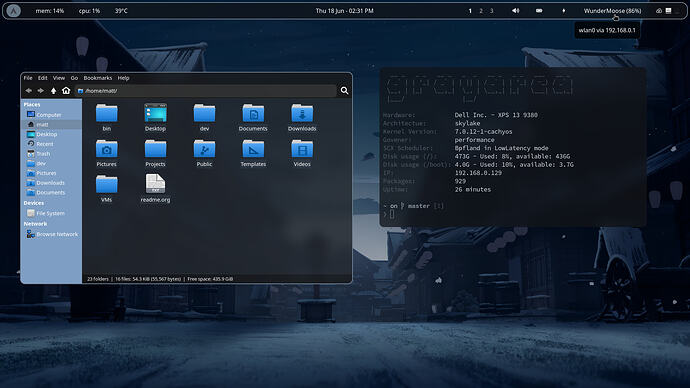Click the volume speaker icon in panel
The image size is (690, 388).
(x=515, y=11)
